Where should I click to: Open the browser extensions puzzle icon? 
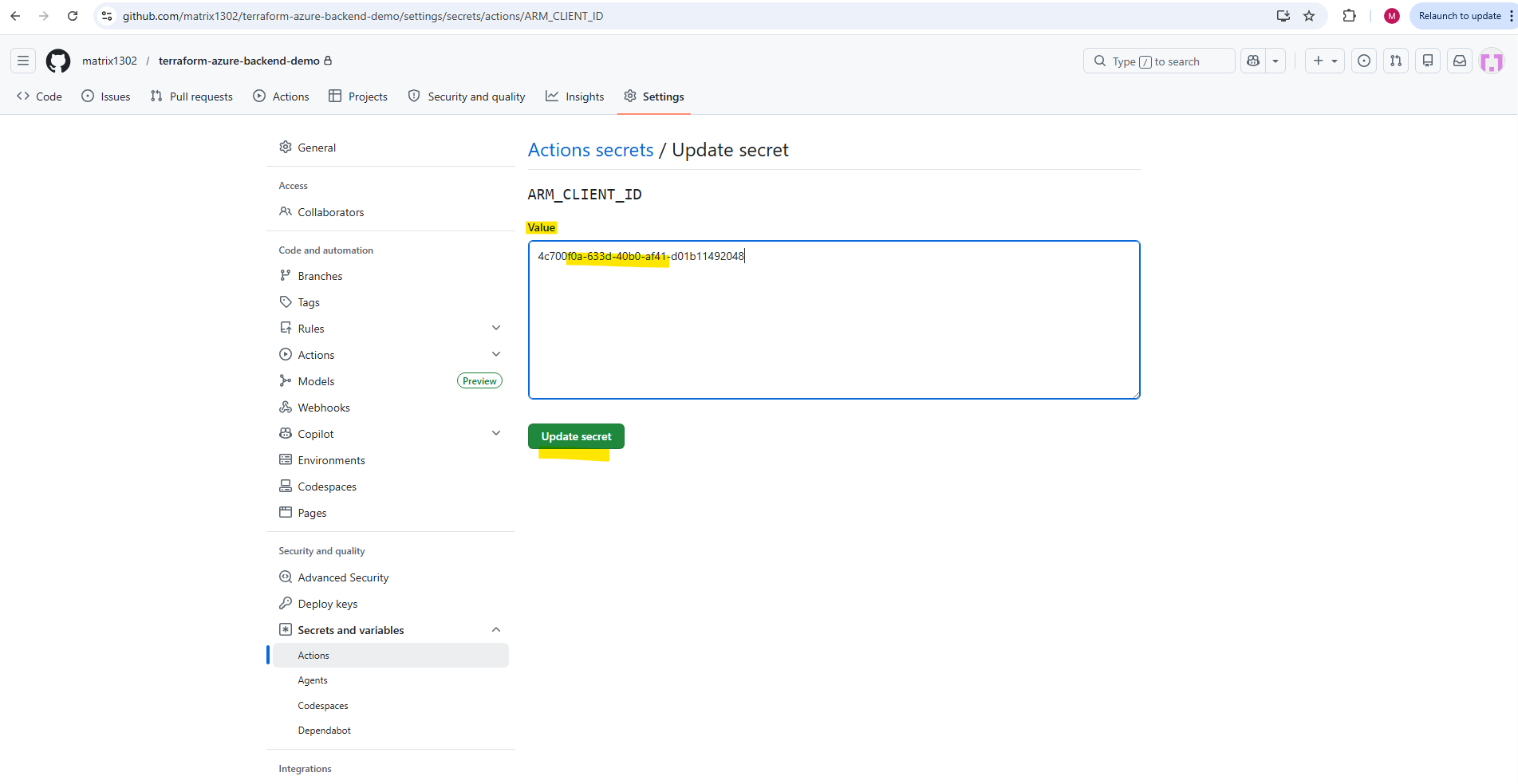point(1350,16)
